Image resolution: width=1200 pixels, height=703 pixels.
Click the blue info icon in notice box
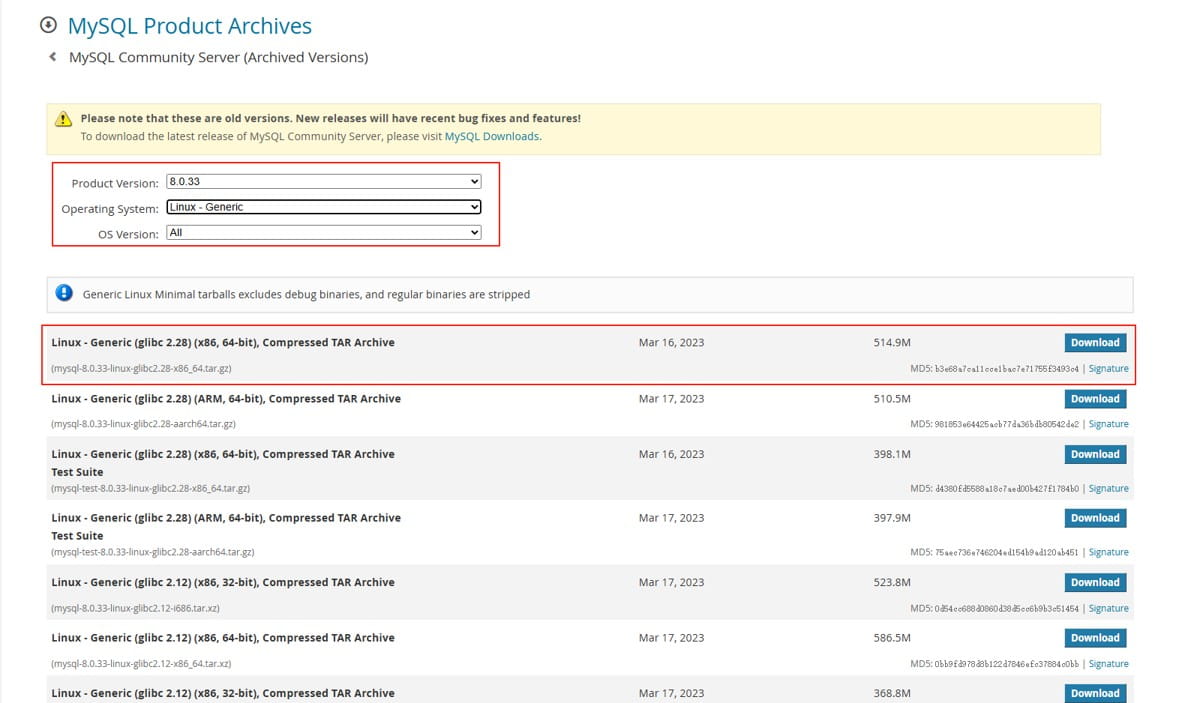point(64,293)
